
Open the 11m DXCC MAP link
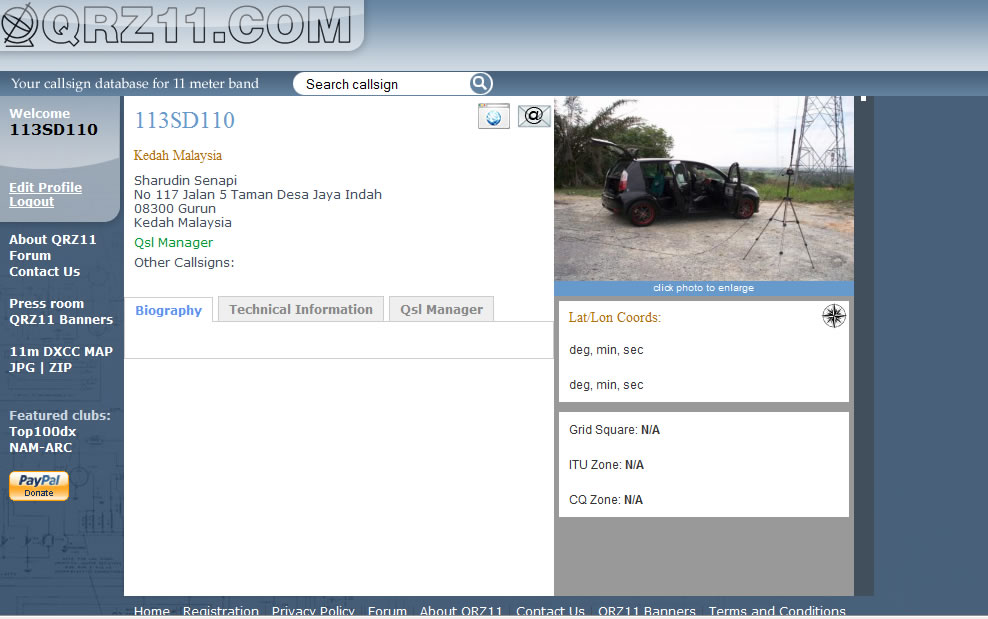[x=60, y=352]
